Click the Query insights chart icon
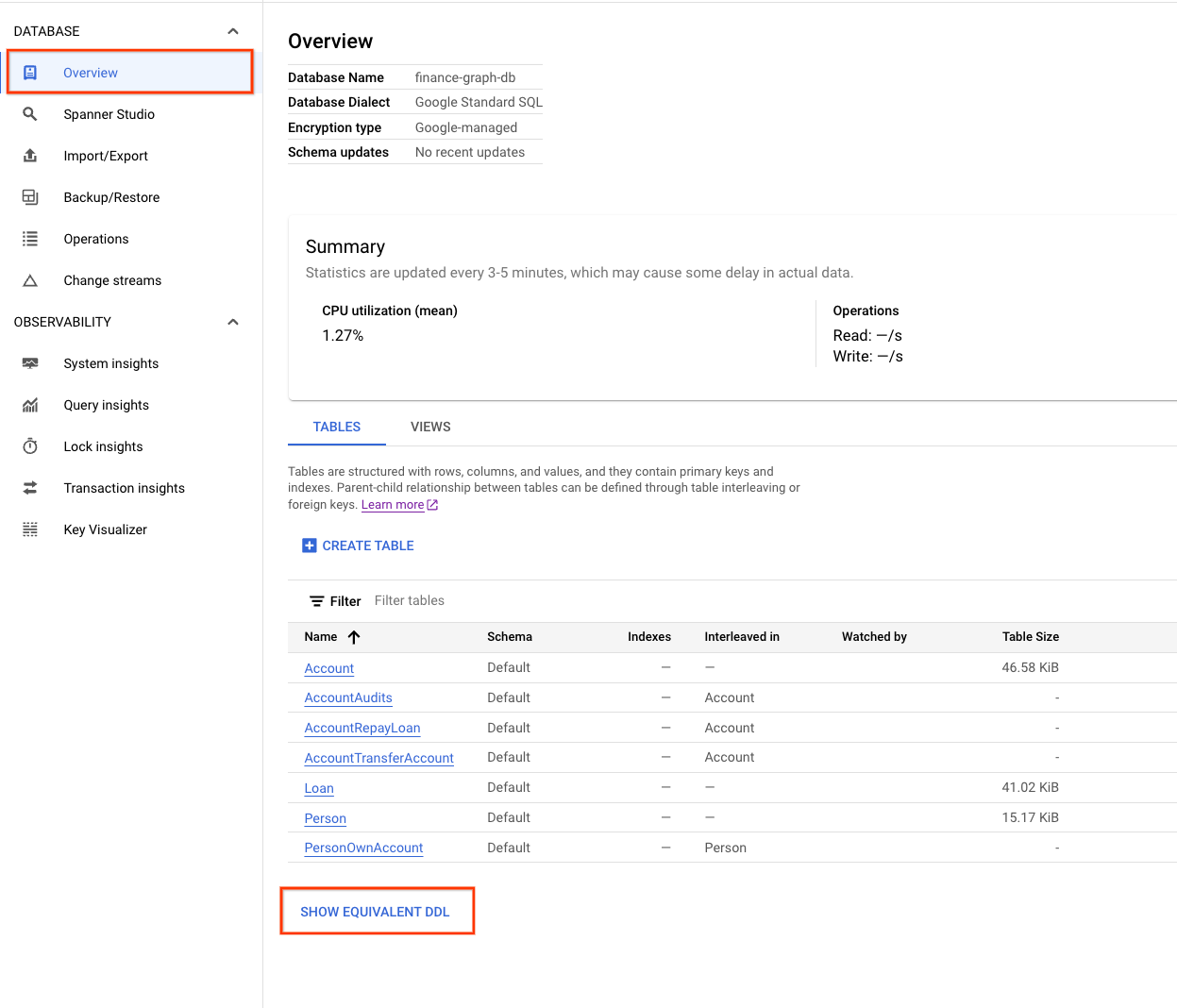Image resolution: width=1177 pixels, height=1008 pixels. (30, 405)
